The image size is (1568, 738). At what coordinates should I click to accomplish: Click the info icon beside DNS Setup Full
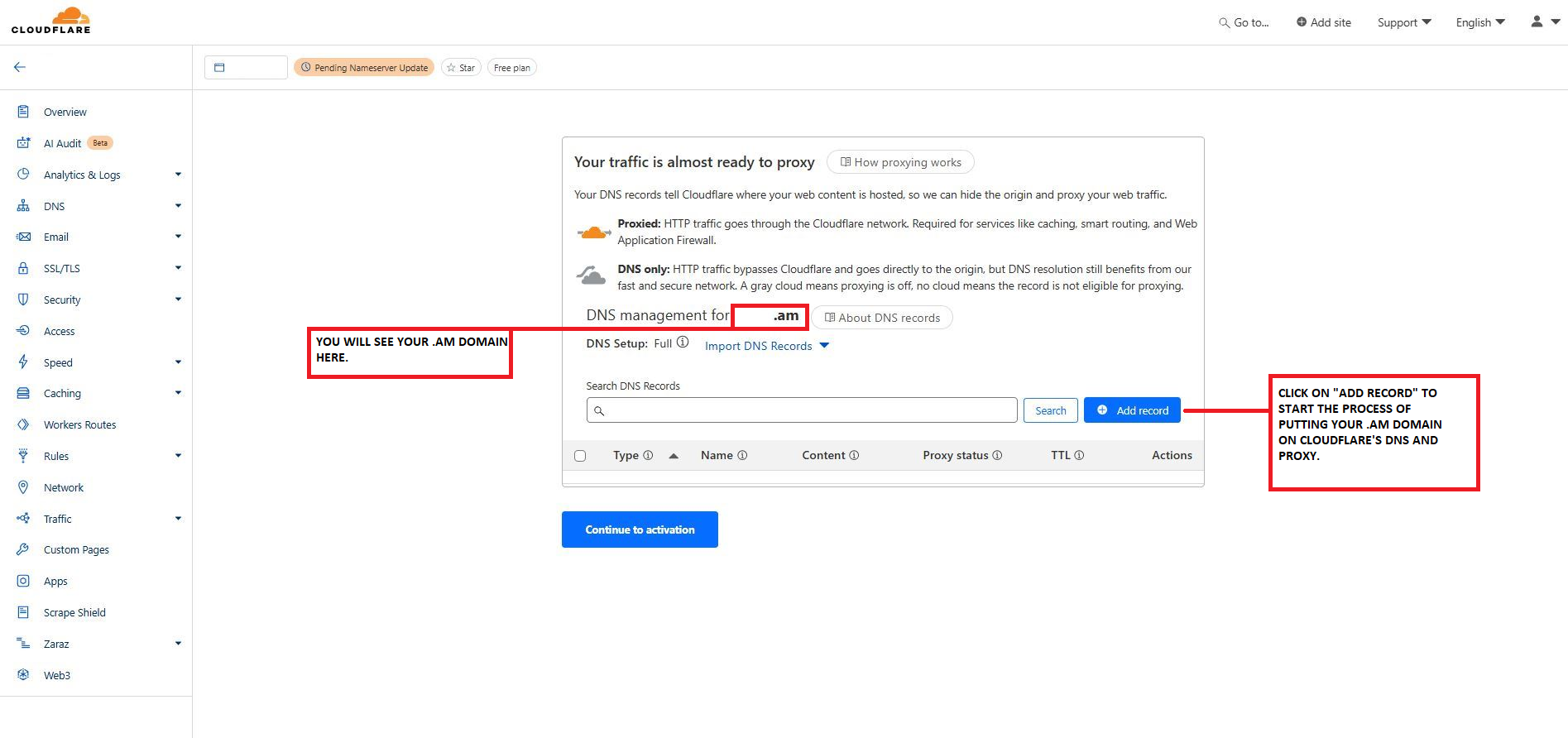tap(683, 343)
